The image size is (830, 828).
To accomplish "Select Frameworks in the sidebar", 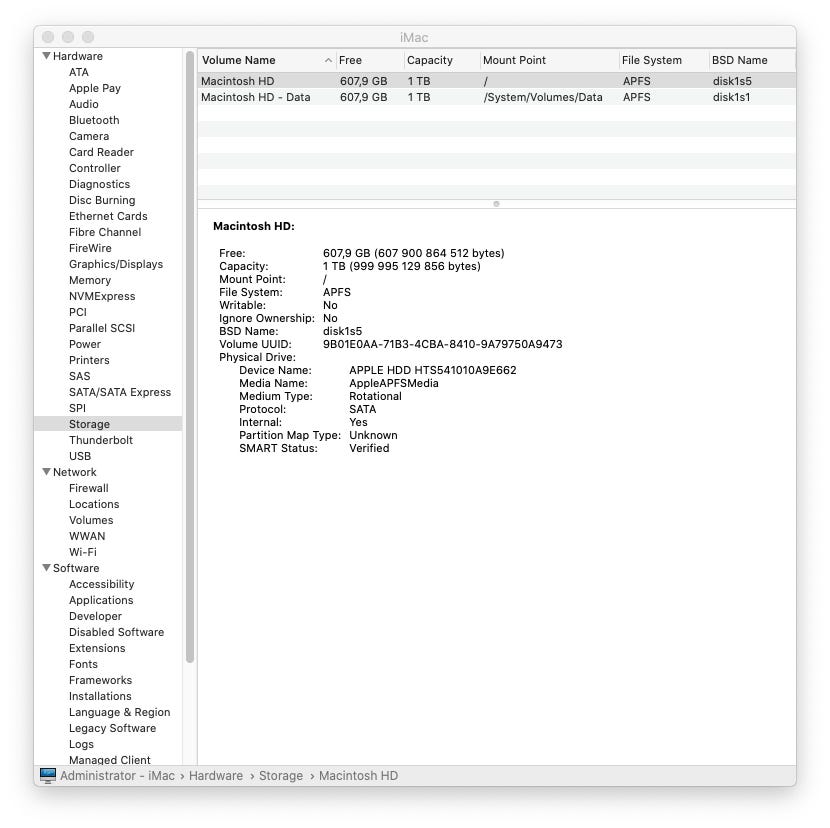I will (101, 680).
